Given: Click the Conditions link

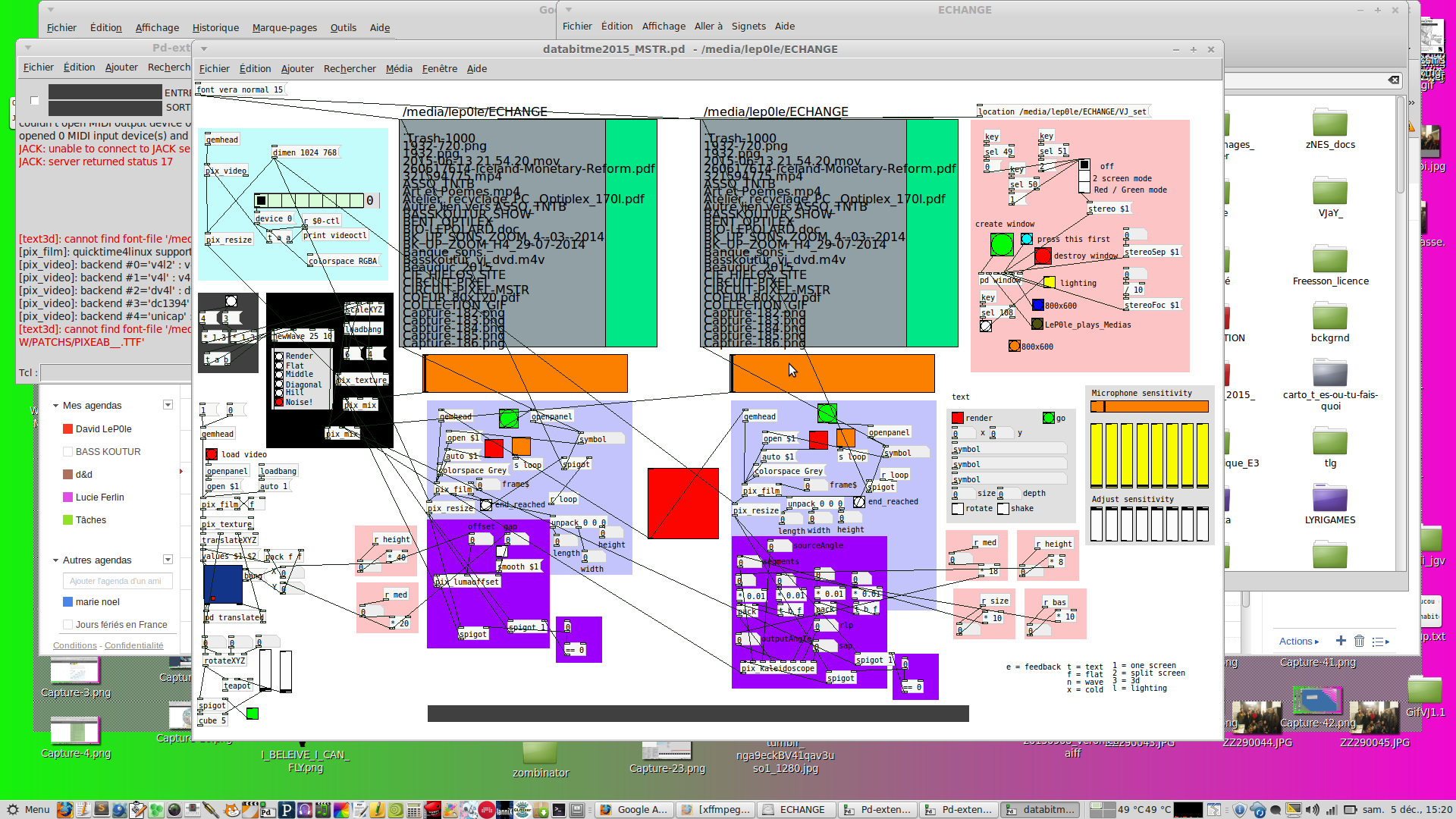Looking at the screenshot, I should (74, 645).
